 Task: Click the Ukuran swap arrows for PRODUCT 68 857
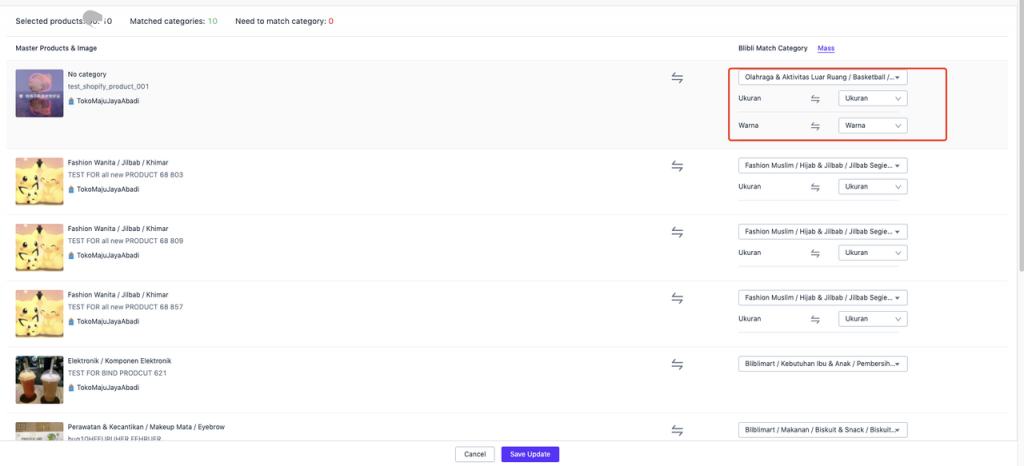pyautogui.click(x=815, y=319)
